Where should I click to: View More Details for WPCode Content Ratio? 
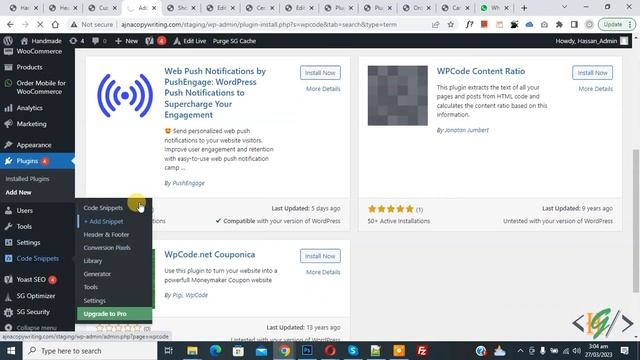pyautogui.click(x=595, y=89)
